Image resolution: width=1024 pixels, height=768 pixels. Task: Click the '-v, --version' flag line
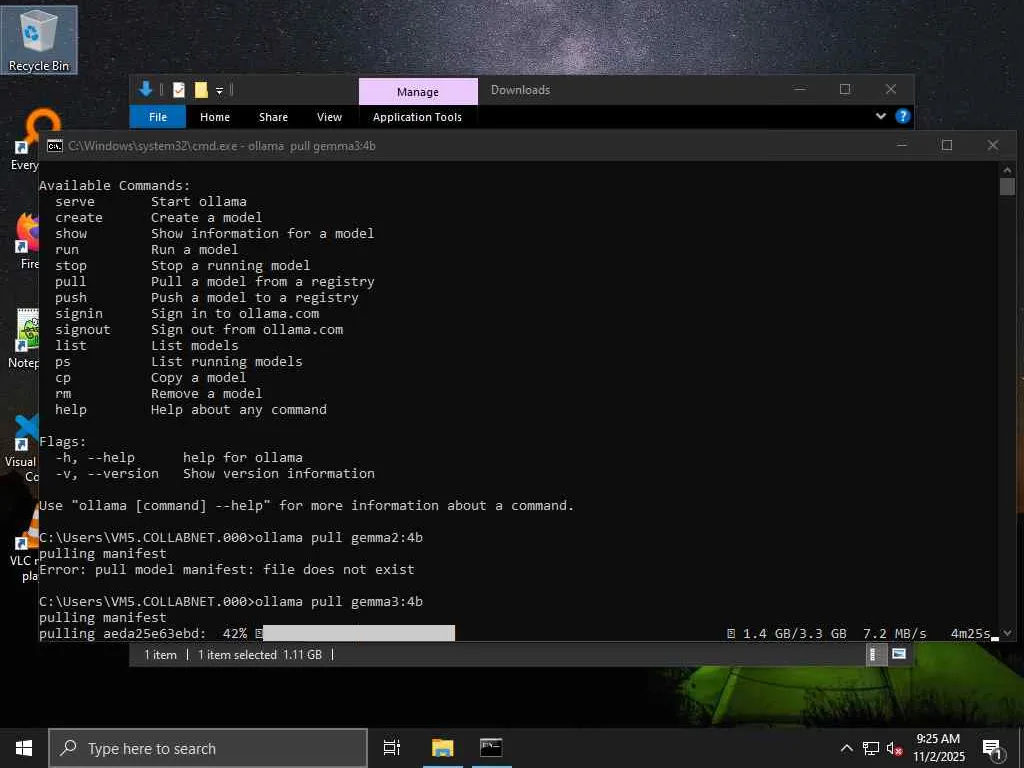click(215, 473)
